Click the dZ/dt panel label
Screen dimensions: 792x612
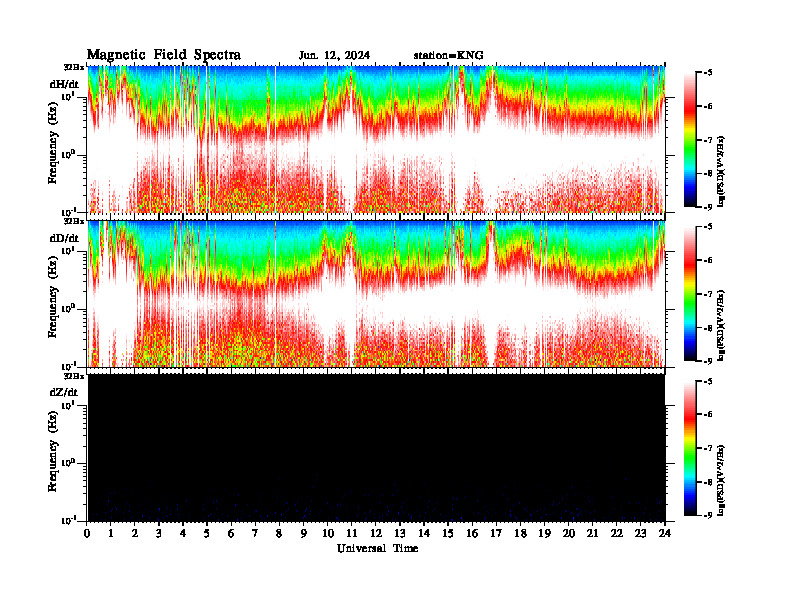click(x=64, y=392)
